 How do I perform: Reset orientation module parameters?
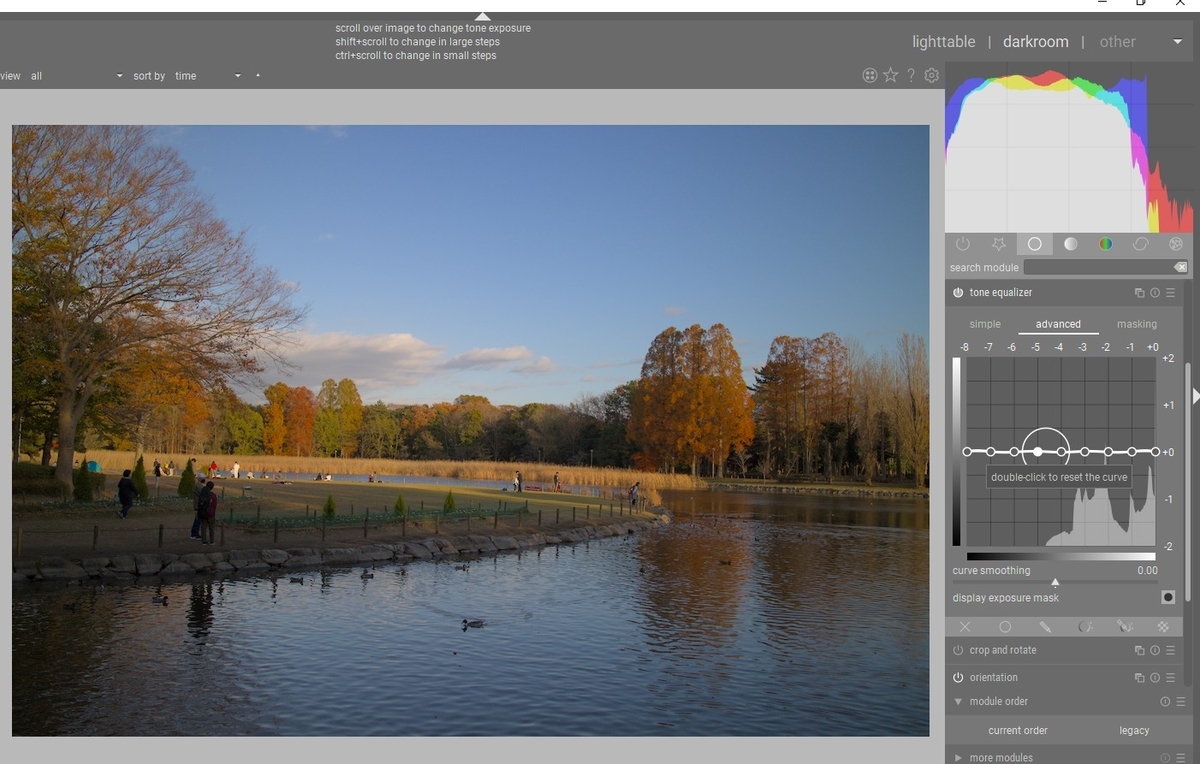(1154, 677)
